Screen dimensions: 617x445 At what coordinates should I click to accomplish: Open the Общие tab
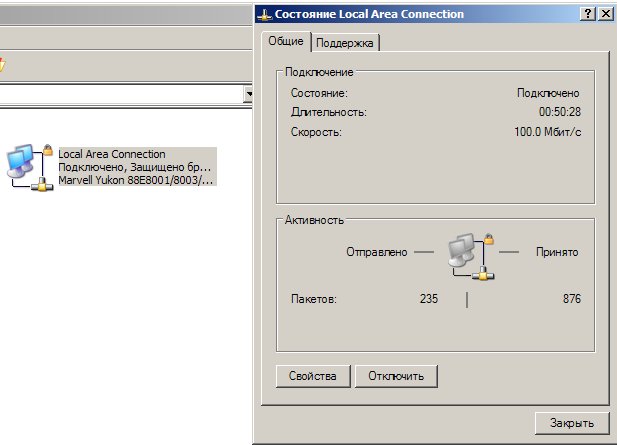286,41
